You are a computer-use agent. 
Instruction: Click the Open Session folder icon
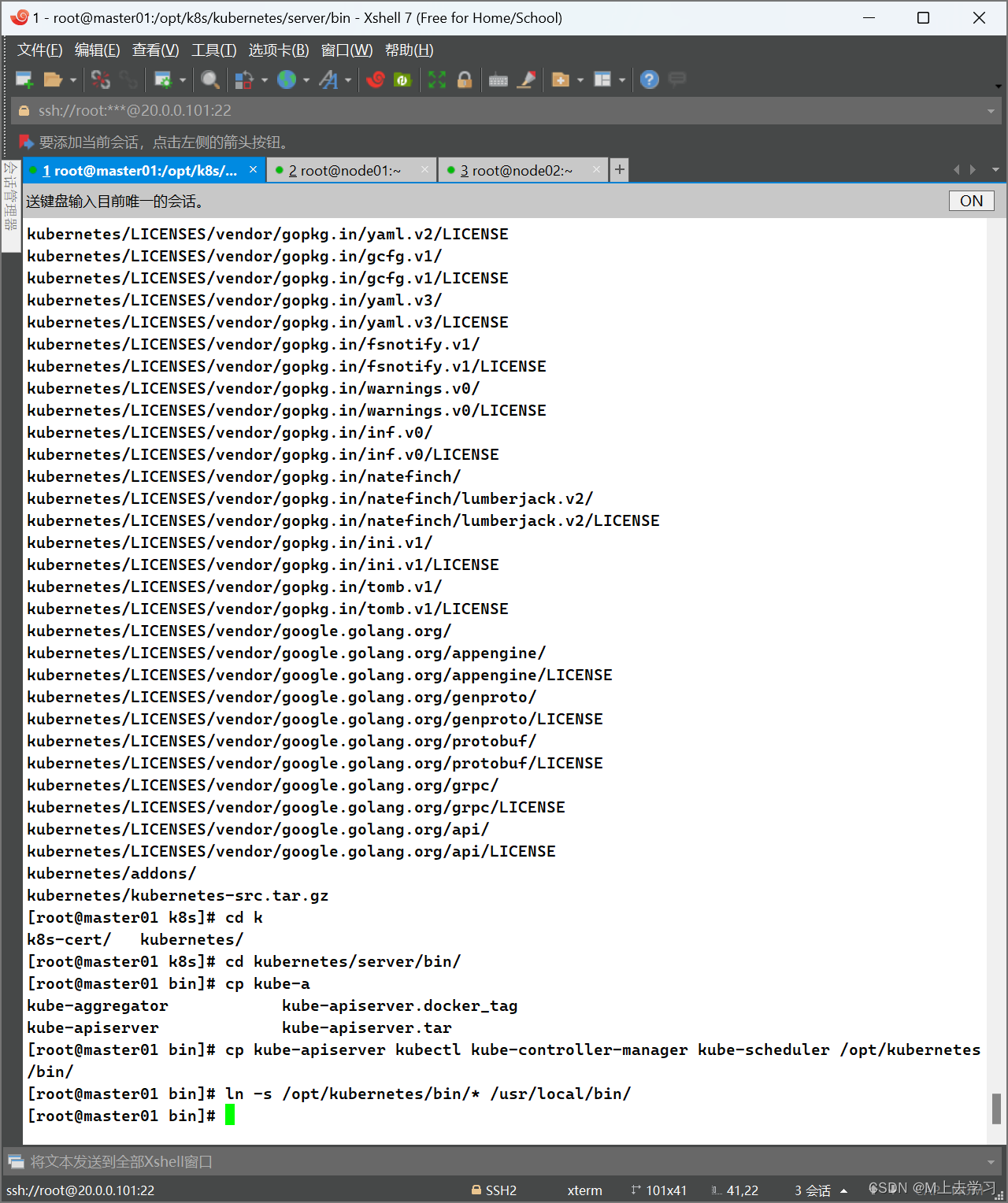[x=54, y=80]
